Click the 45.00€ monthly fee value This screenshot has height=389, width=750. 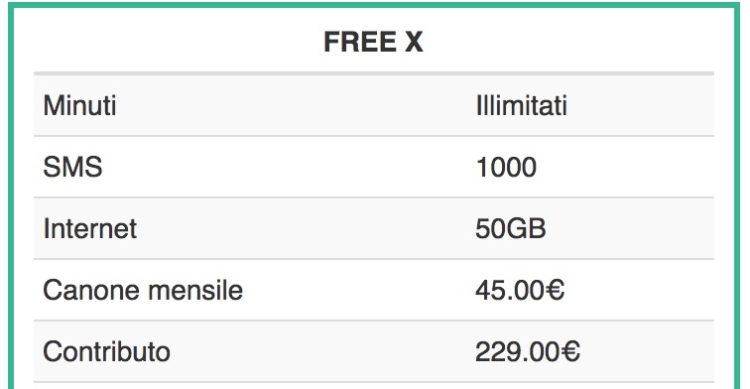coord(520,290)
